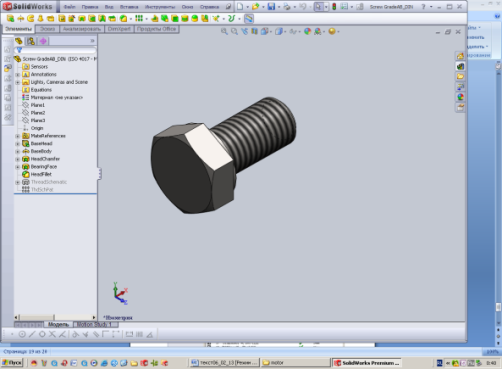Screen dimensions: 502x369
Task: Open the PropertyManager tab icon
Action: tap(31, 41)
